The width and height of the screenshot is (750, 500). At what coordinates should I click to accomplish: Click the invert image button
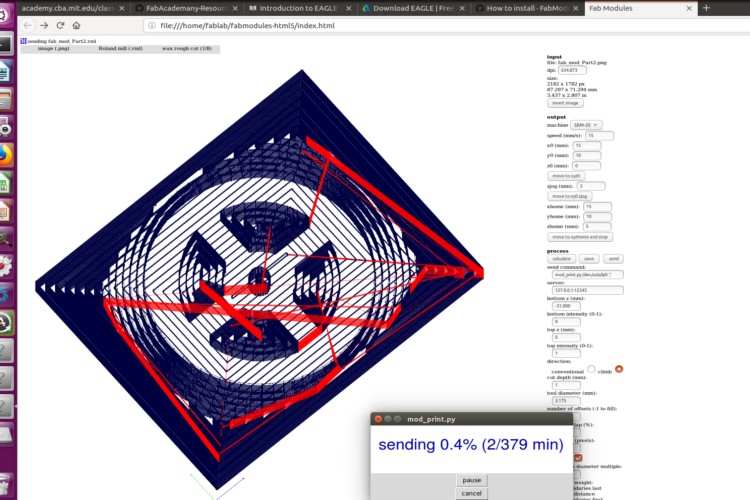[x=565, y=103]
